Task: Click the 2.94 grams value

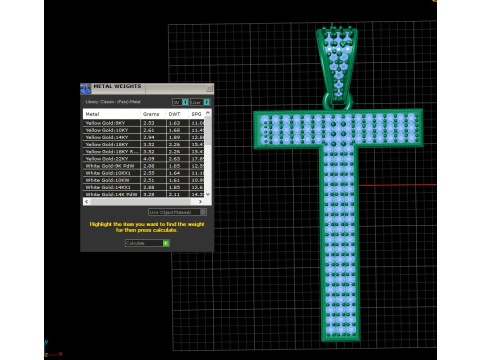Action: point(148,137)
